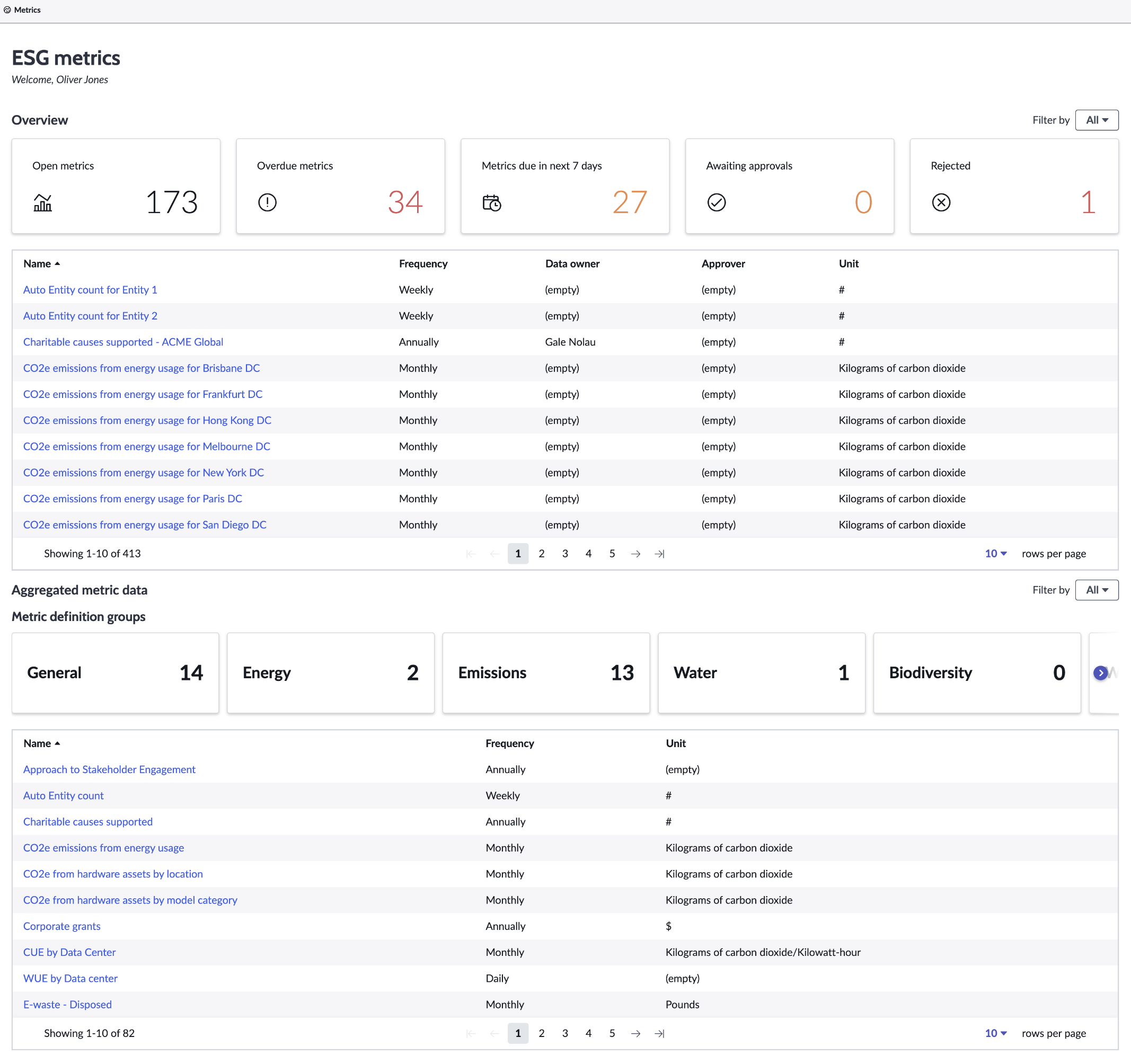Go to the next page arrow in Overview table
Screen dimensions: 1131x1064
pos(635,554)
